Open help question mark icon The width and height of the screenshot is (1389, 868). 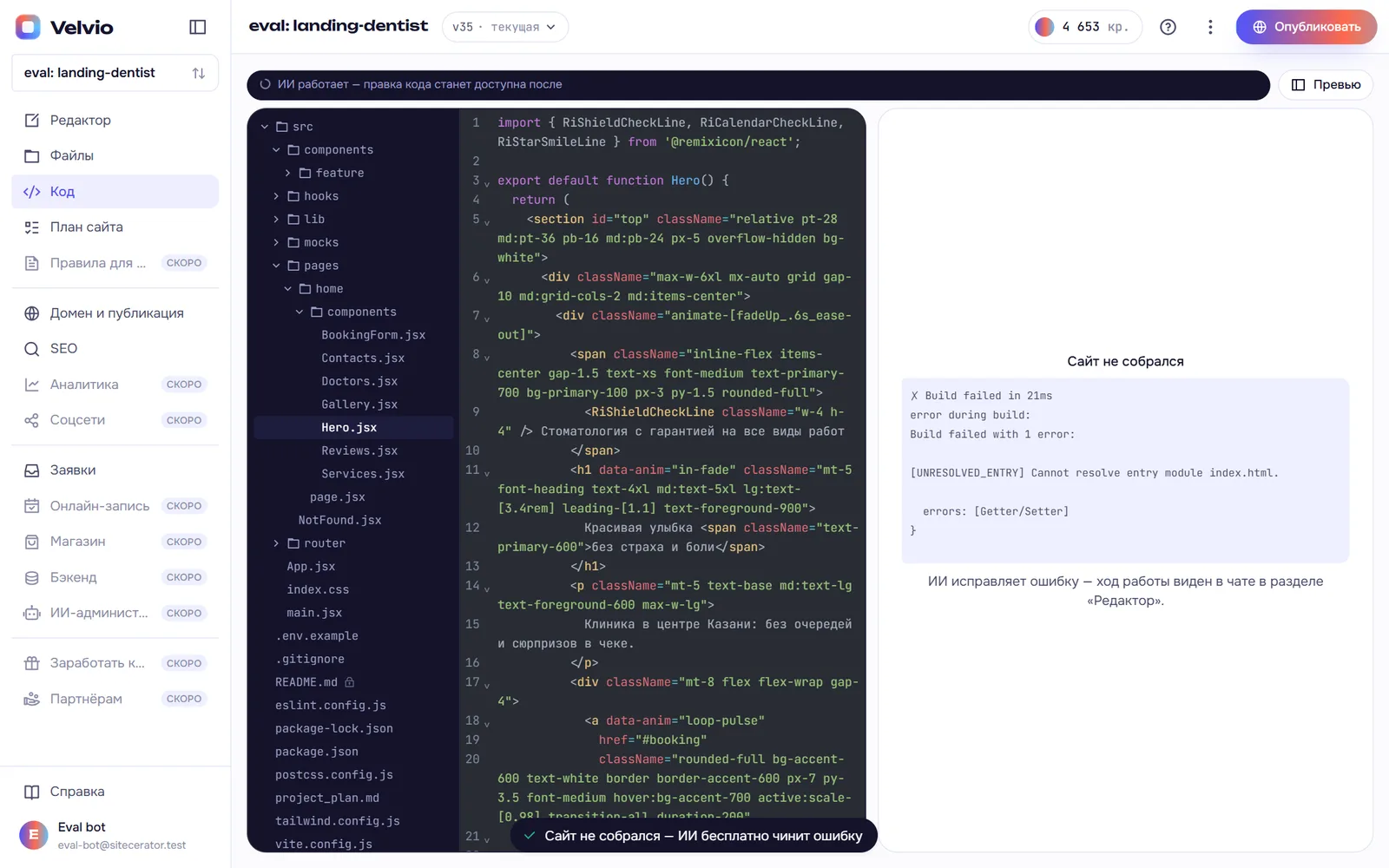1168,27
